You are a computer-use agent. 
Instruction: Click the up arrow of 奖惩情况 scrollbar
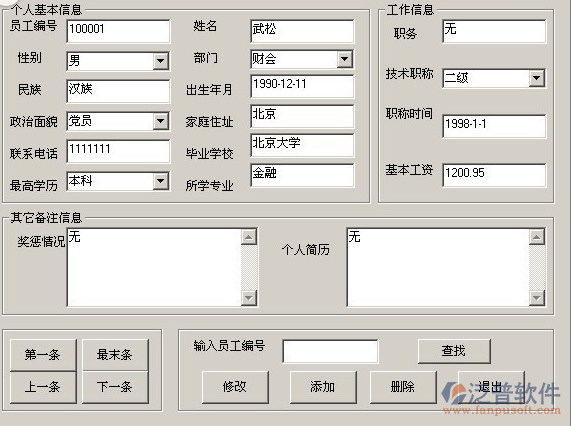(249, 237)
